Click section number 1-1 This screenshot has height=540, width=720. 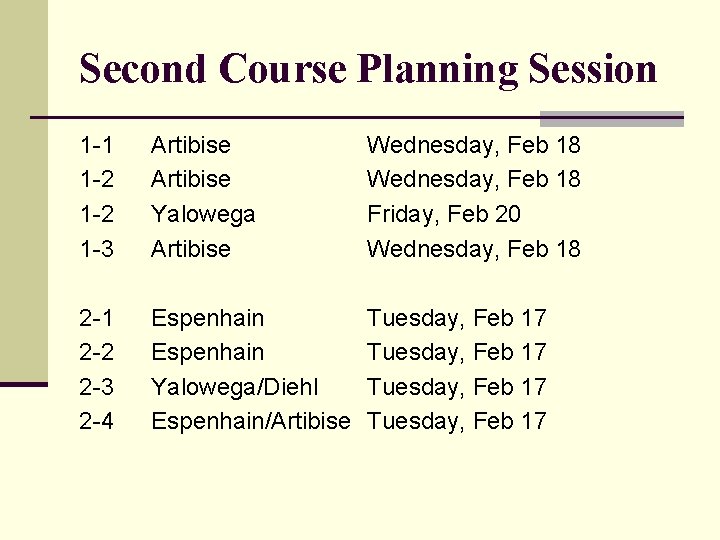point(97,145)
